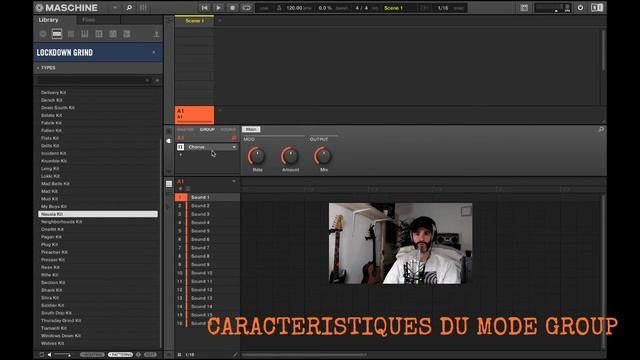The height and width of the screenshot is (360, 640).
Task: Select Down South Kit in the results list
Action: click(58, 108)
